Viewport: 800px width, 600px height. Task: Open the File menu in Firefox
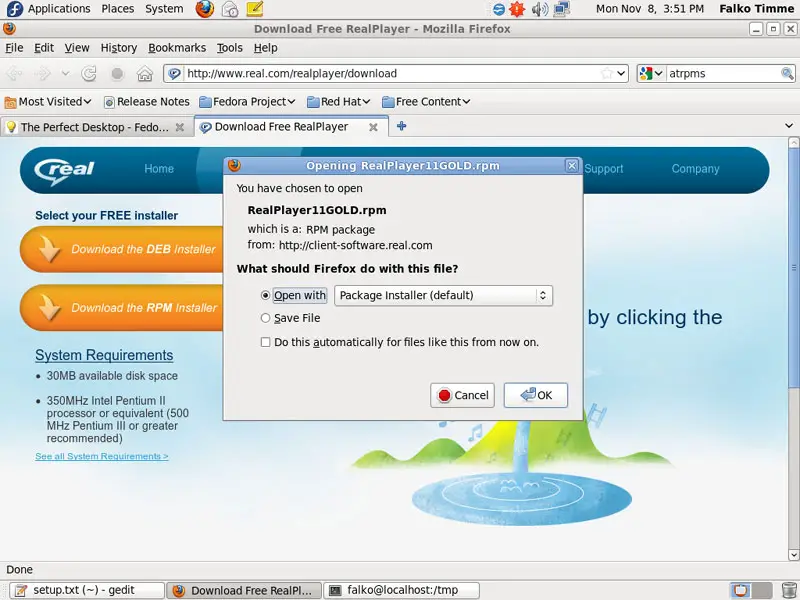tap(14, 47)
